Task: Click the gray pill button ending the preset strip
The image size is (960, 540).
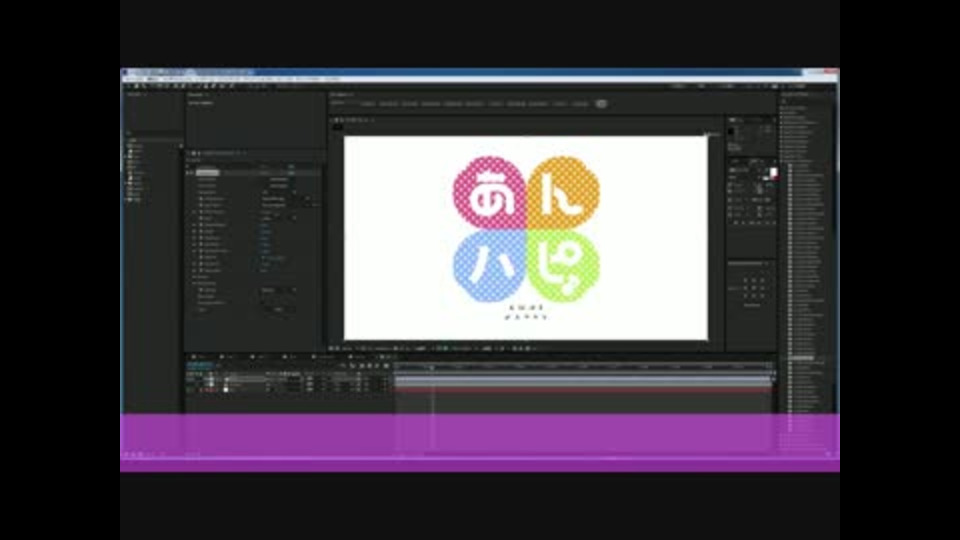Action: (601, 104)
